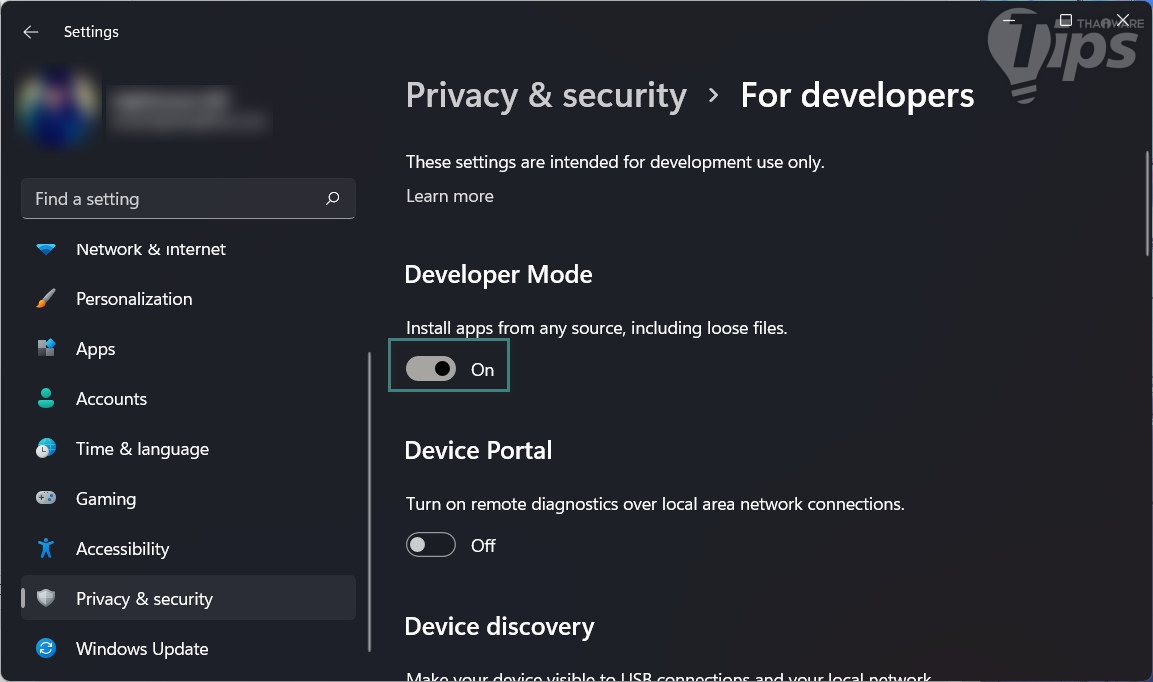Go to Privacy & security breadcrumb
The image size is (1153, 682).
click(x=546, y=95)
